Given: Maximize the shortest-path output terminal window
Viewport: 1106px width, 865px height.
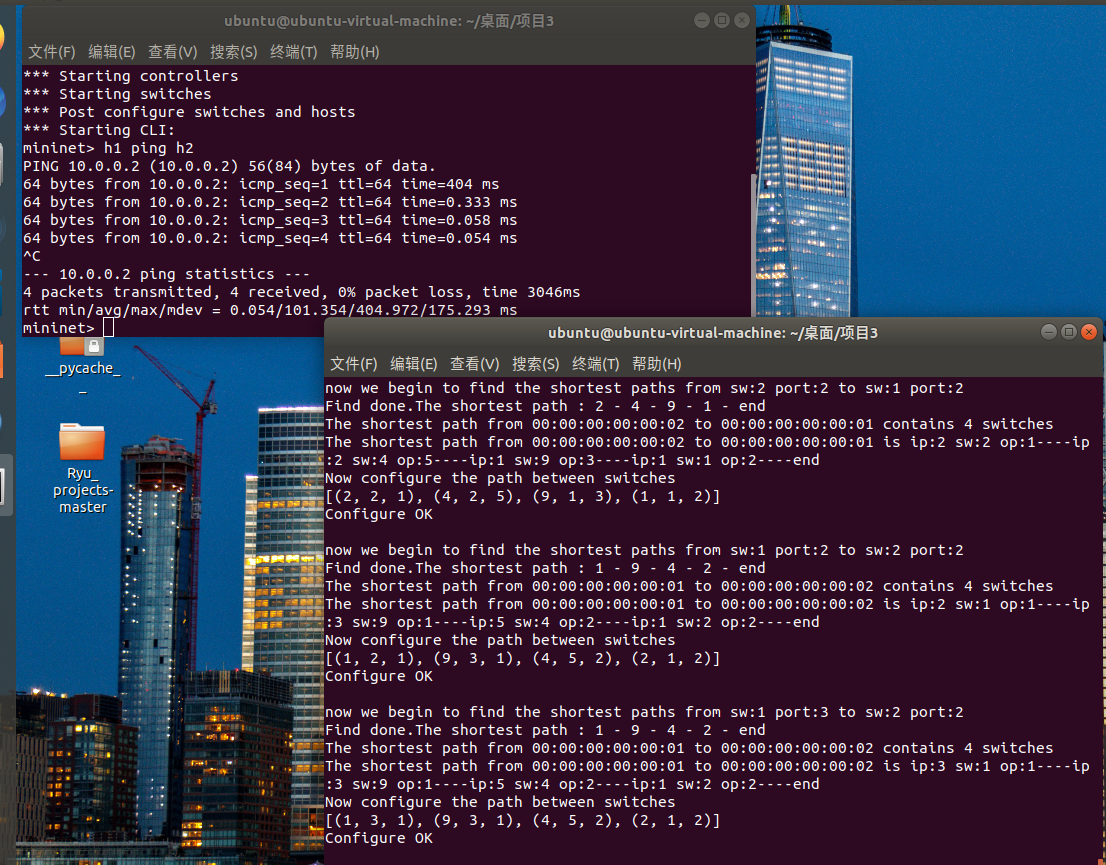Looking at the screenshot, I should point(1068,332).
